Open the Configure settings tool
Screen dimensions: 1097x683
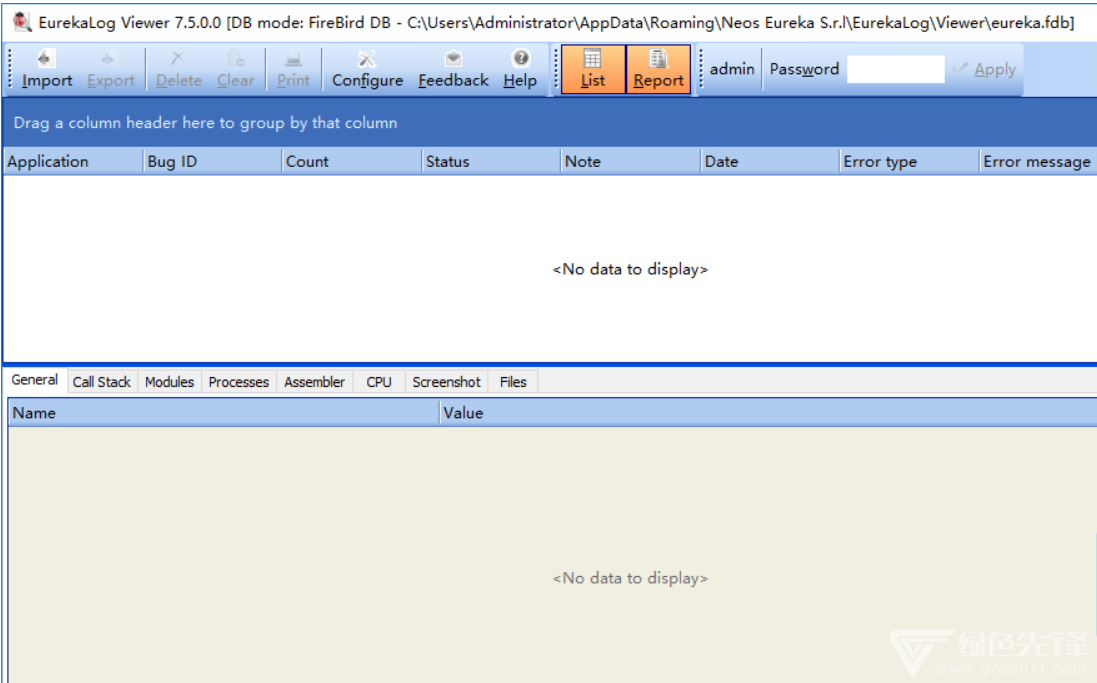click(x=367, y=69)
